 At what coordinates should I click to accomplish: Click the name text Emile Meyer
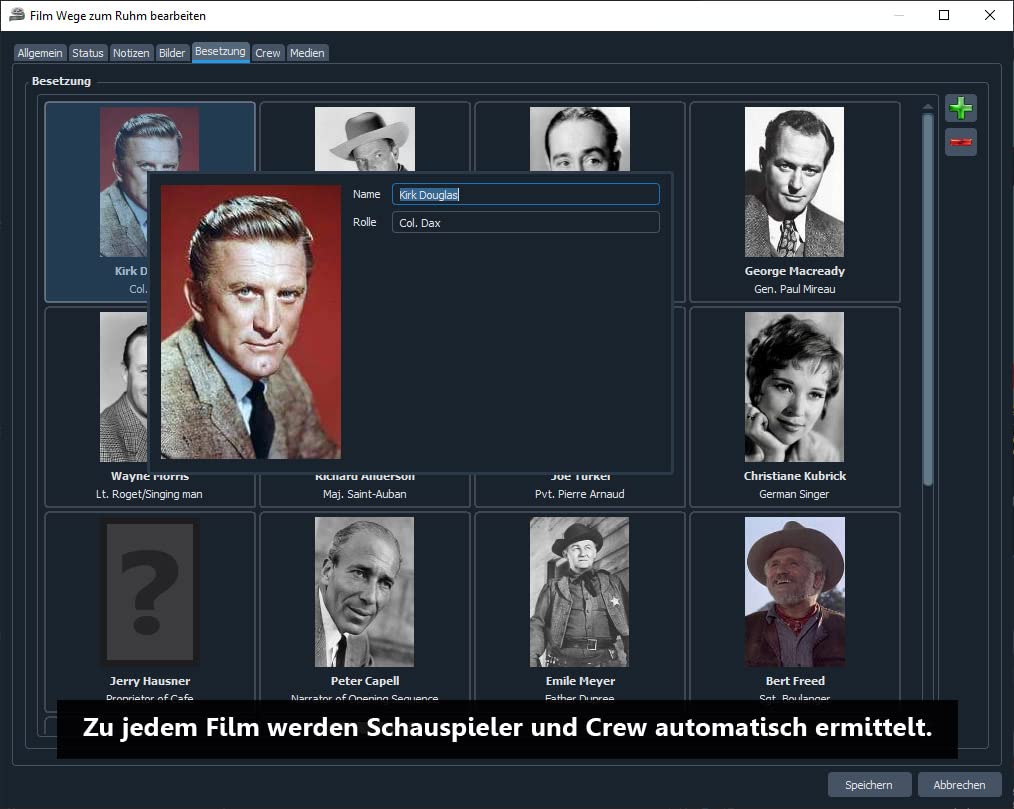(580, 681)
